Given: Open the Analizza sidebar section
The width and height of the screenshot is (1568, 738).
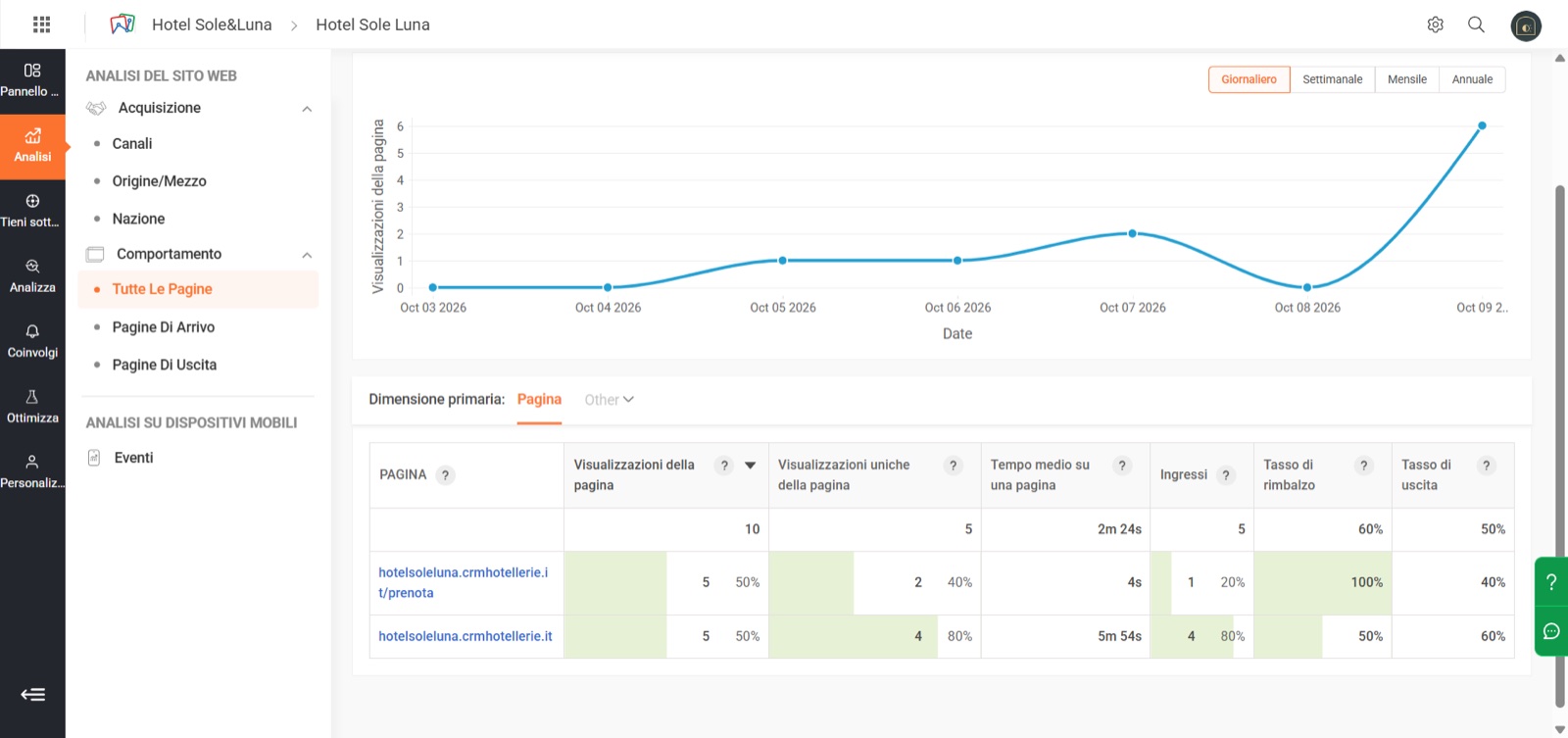Looking at the screenshot, I should [32, 277].
